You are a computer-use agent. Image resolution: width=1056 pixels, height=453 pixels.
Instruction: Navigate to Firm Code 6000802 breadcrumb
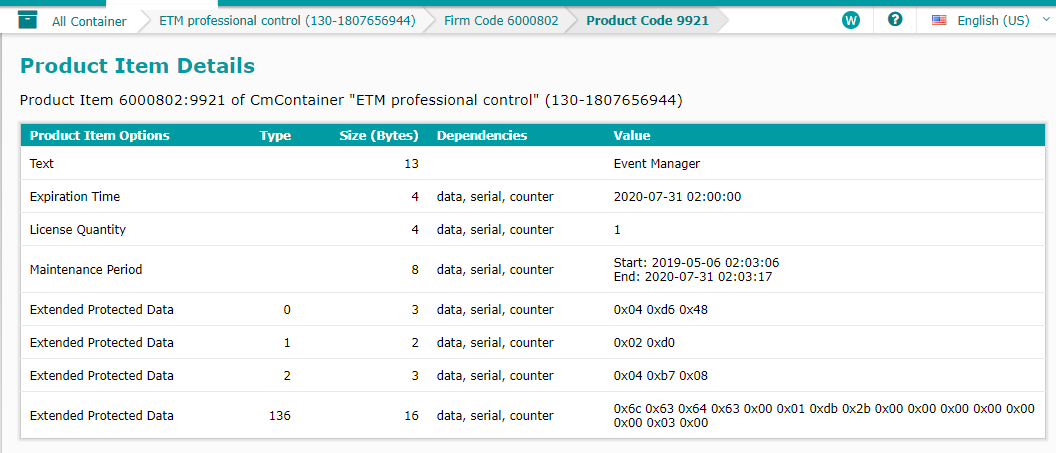pyautogui.click(x=501, y=20)
